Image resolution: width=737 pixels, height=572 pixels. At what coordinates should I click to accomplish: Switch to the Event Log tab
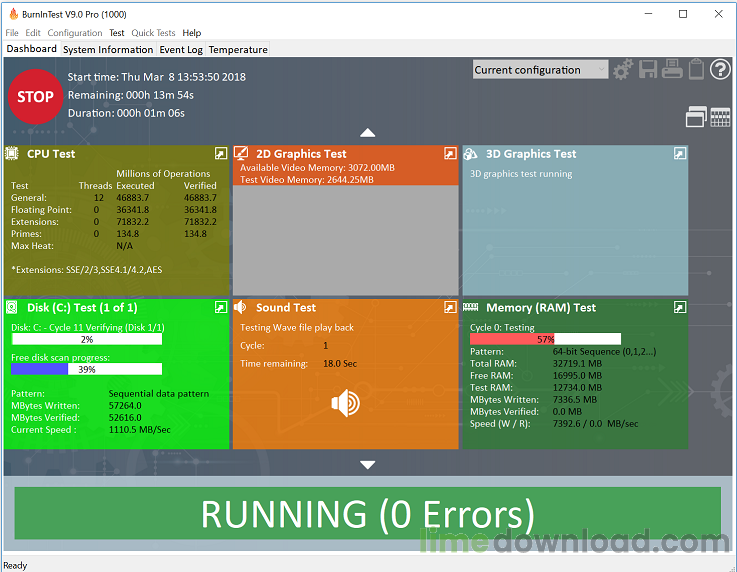(181, 49)
